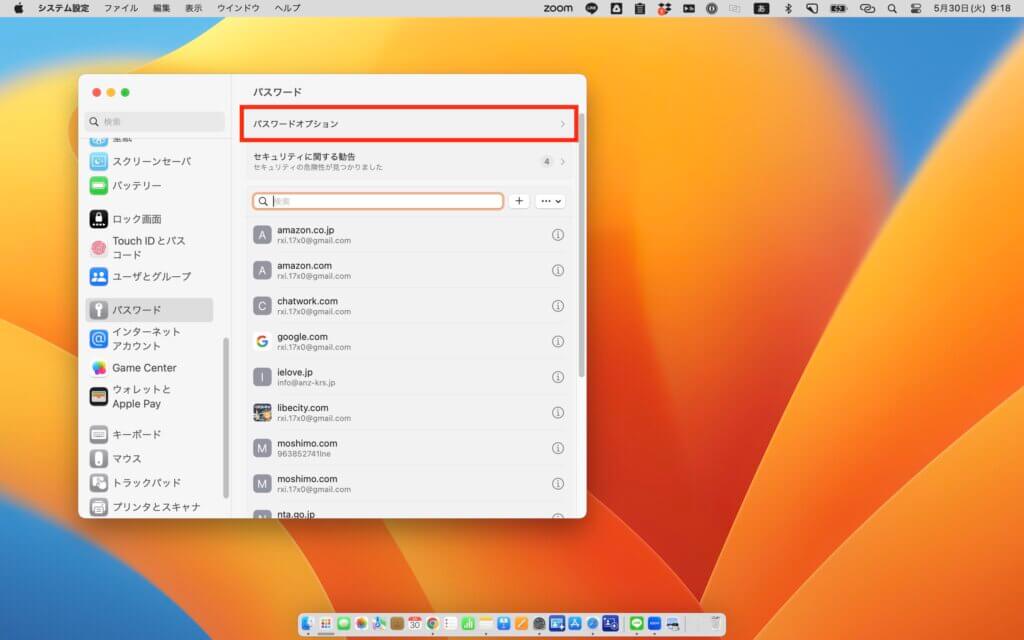Show info for libecity.com entry
This screenshot has height=640, width=1024.
click(558, 413)
